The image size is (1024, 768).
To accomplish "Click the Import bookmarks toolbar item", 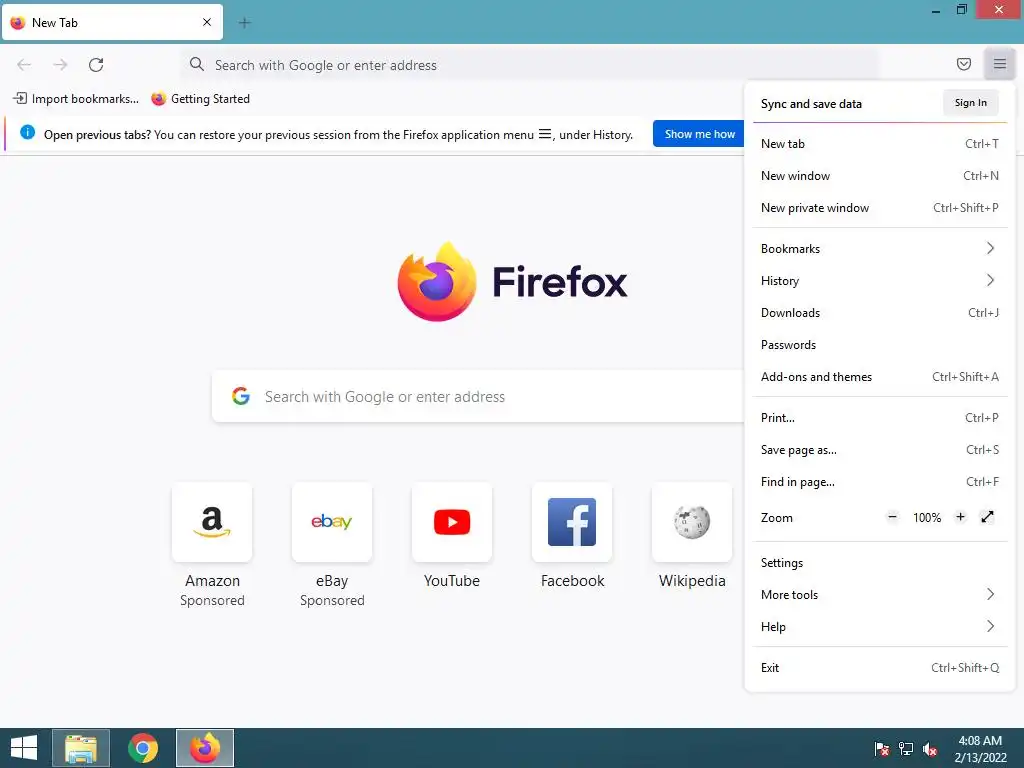I will click(x=76, y=99).
